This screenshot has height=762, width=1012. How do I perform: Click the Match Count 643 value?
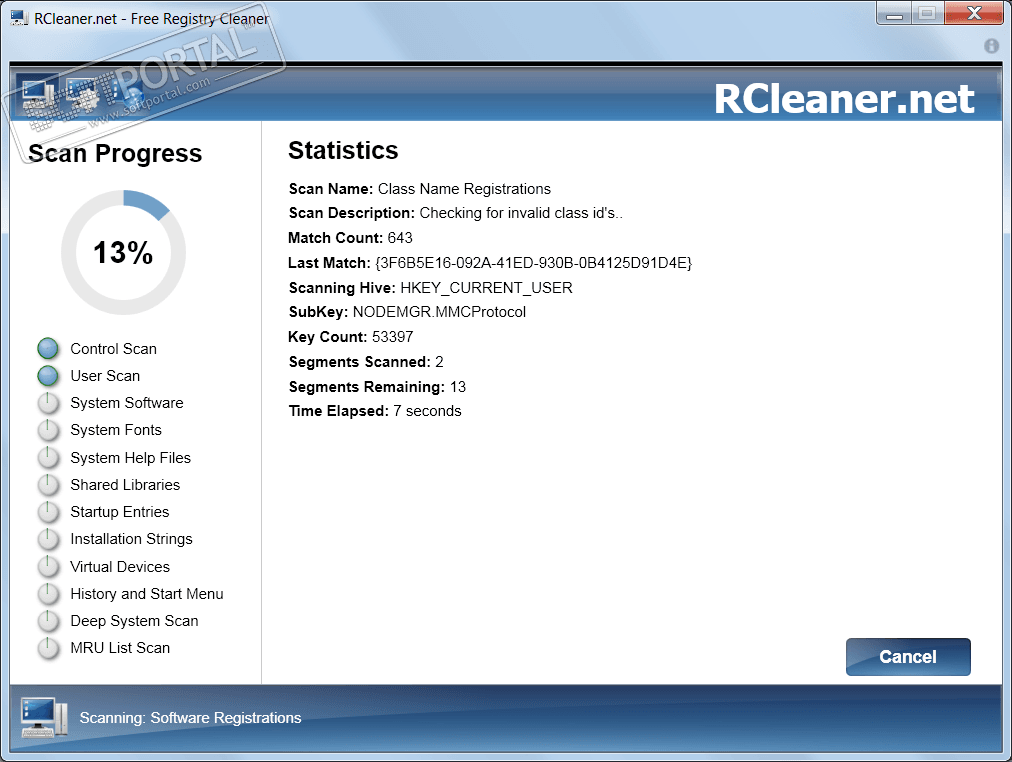[x=400, y=238]
